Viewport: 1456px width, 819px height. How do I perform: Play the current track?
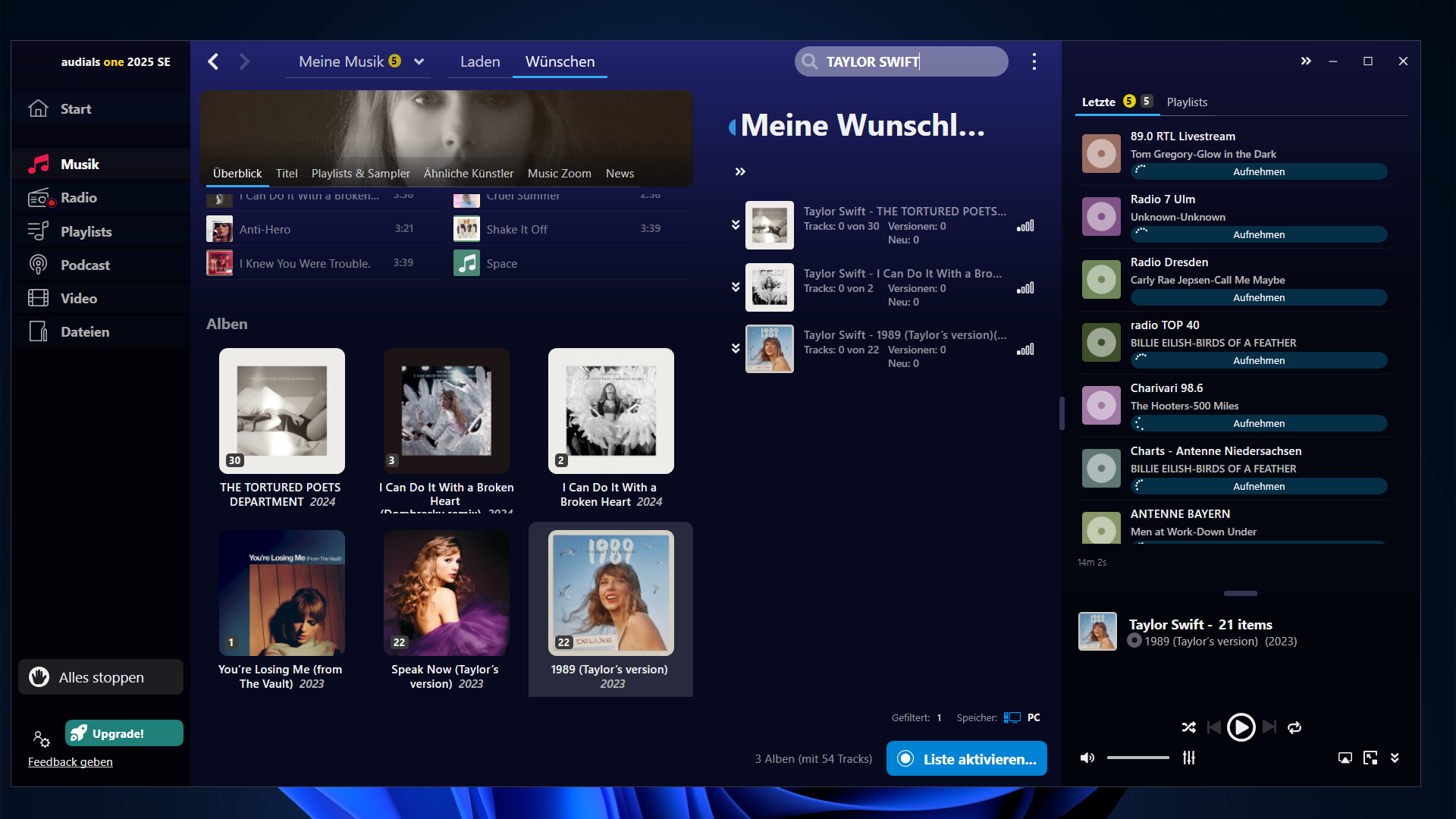tap(1241, 727)
